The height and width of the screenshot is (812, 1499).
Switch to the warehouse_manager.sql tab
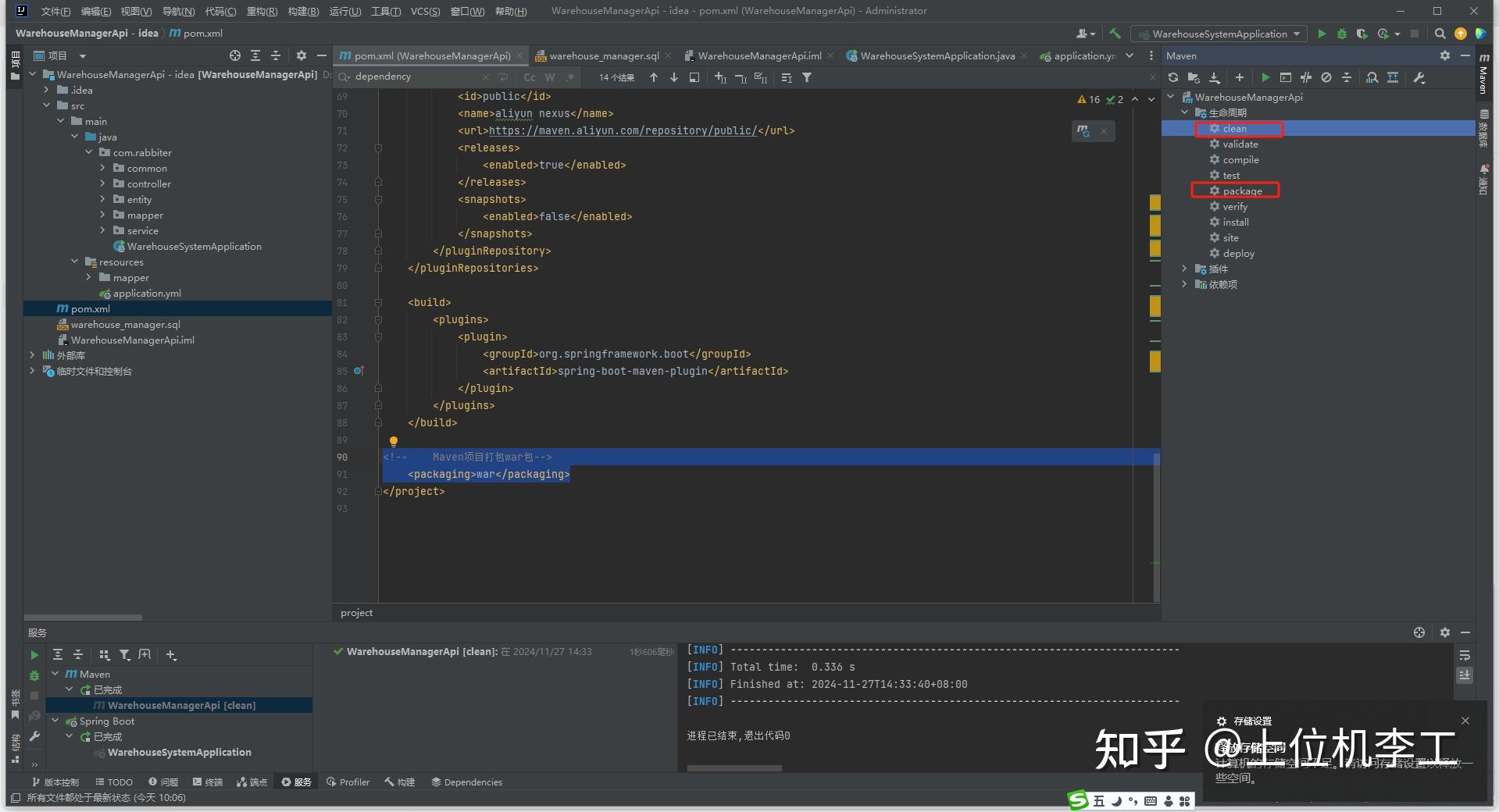[x=601, y=55]
